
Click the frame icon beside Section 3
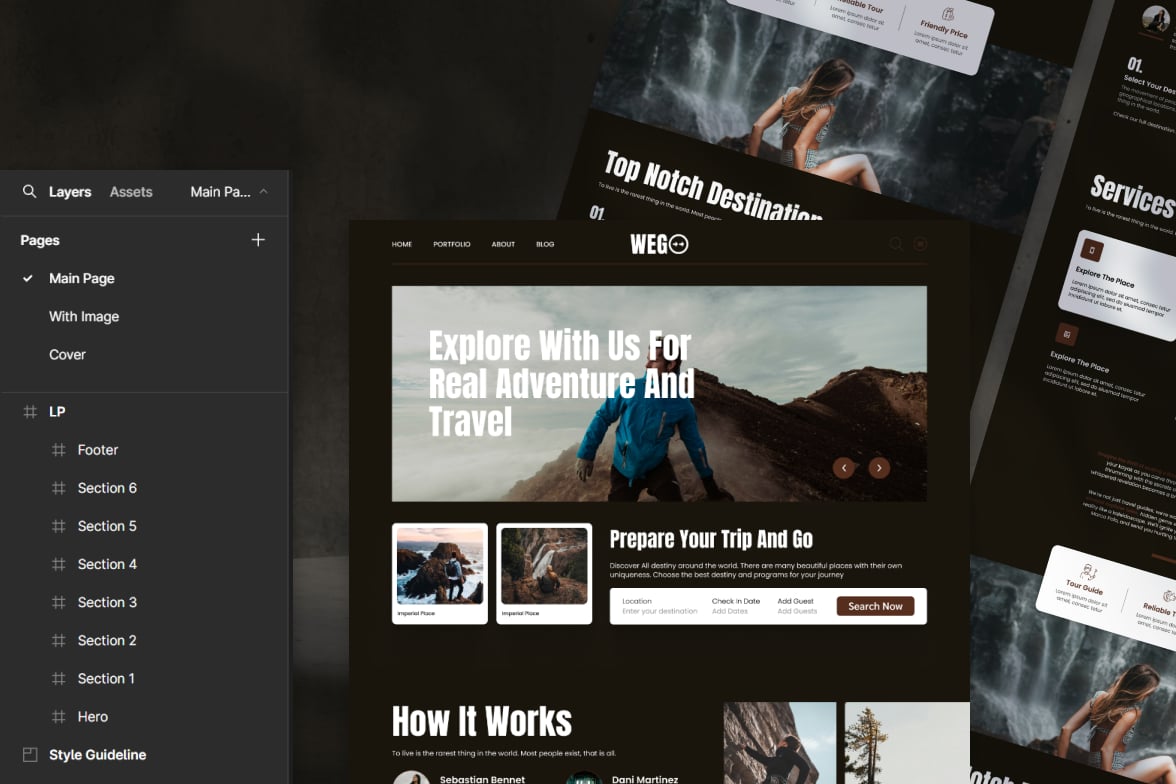click(x=58, y=602)
